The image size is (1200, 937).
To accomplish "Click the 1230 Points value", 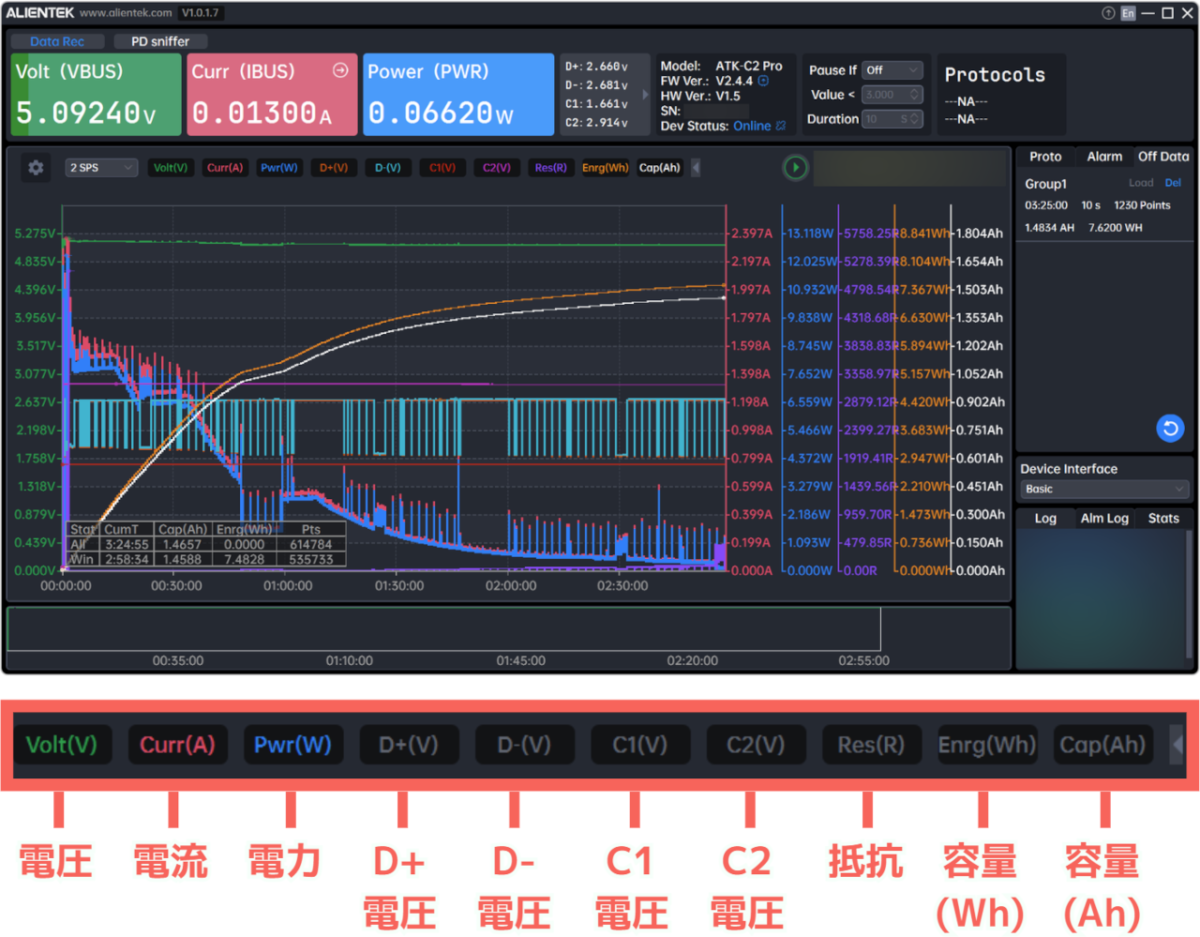I will [x=1142, y=205].
